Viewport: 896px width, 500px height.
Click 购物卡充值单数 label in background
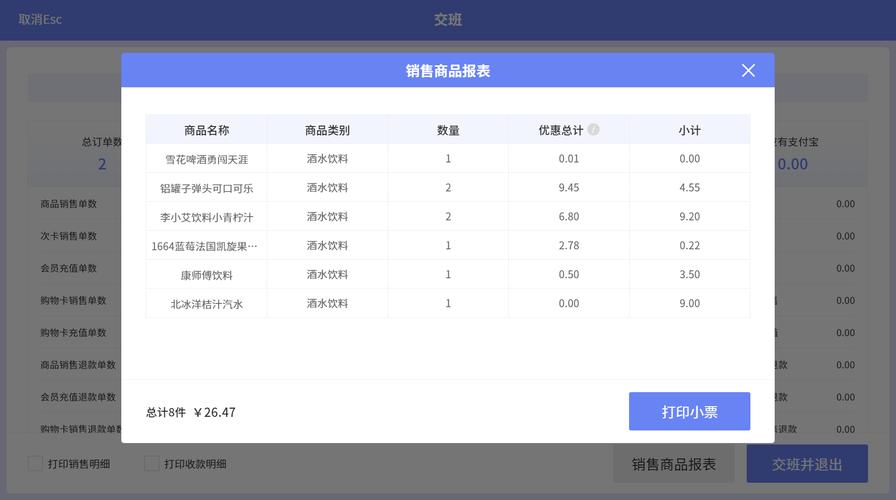73,333
